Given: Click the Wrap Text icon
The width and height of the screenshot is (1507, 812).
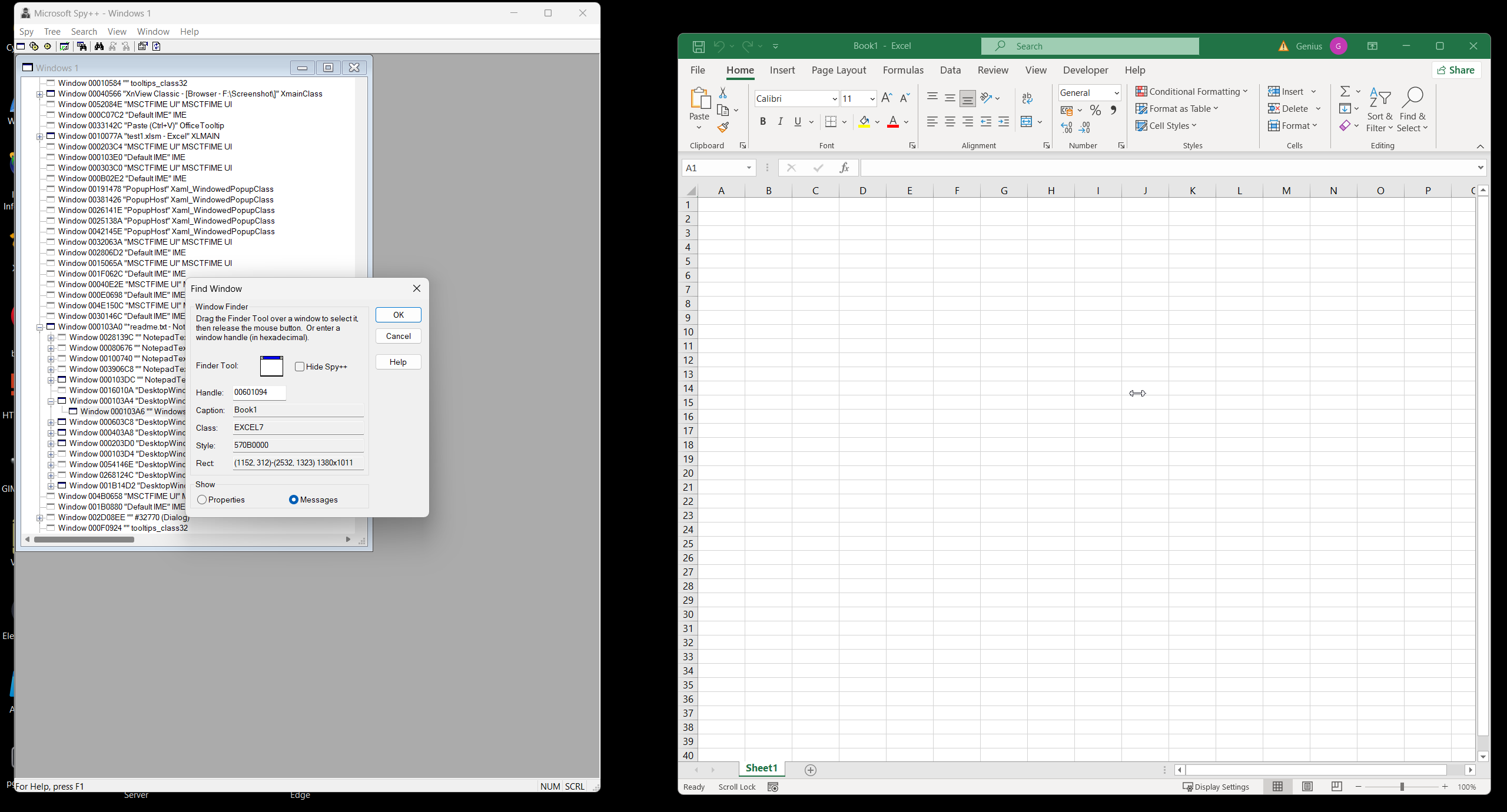Looking at the screenshot, I should click(x=1027, y=98).
